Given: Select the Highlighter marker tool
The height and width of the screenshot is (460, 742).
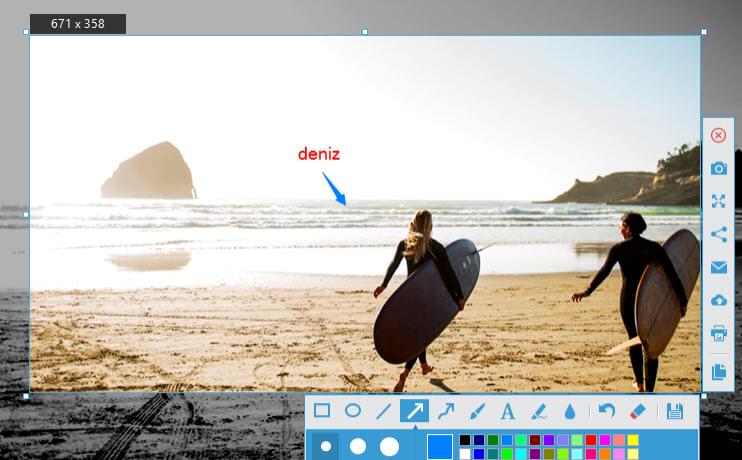Looking at the screenshot, I should point(538,410).
